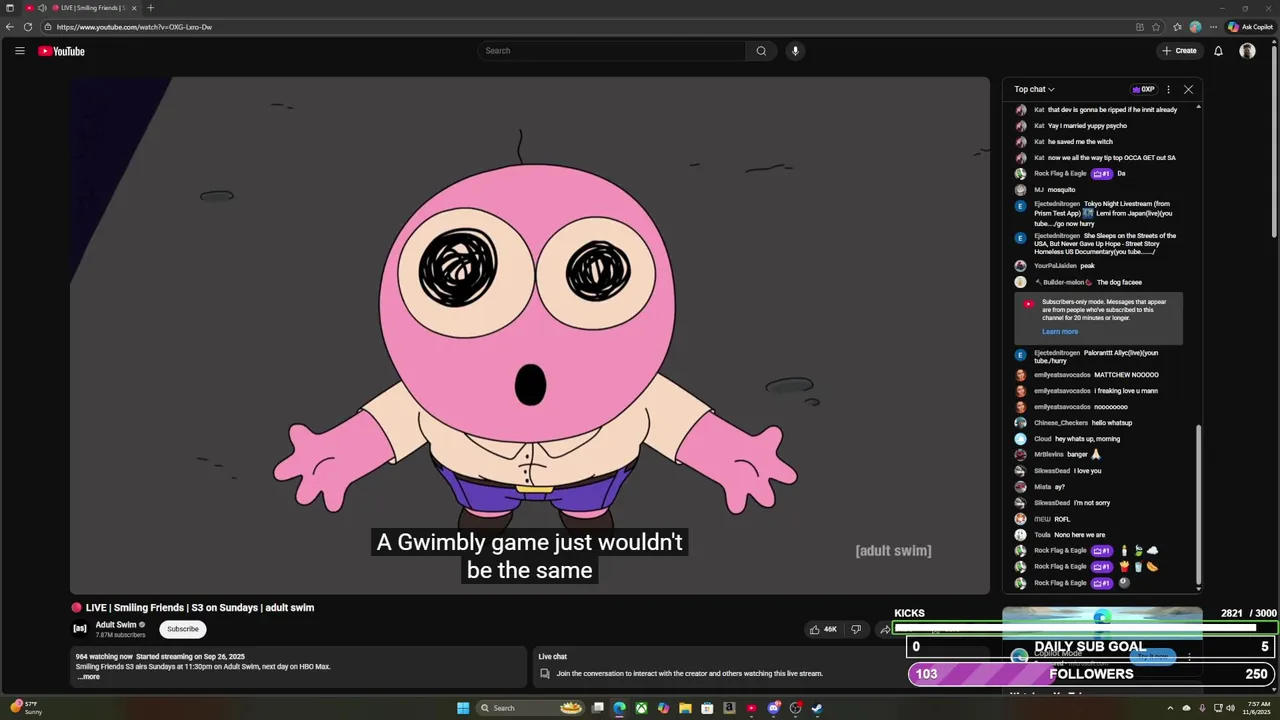Open Windows Start menu
1280x720 pixels.
[463, 708]
